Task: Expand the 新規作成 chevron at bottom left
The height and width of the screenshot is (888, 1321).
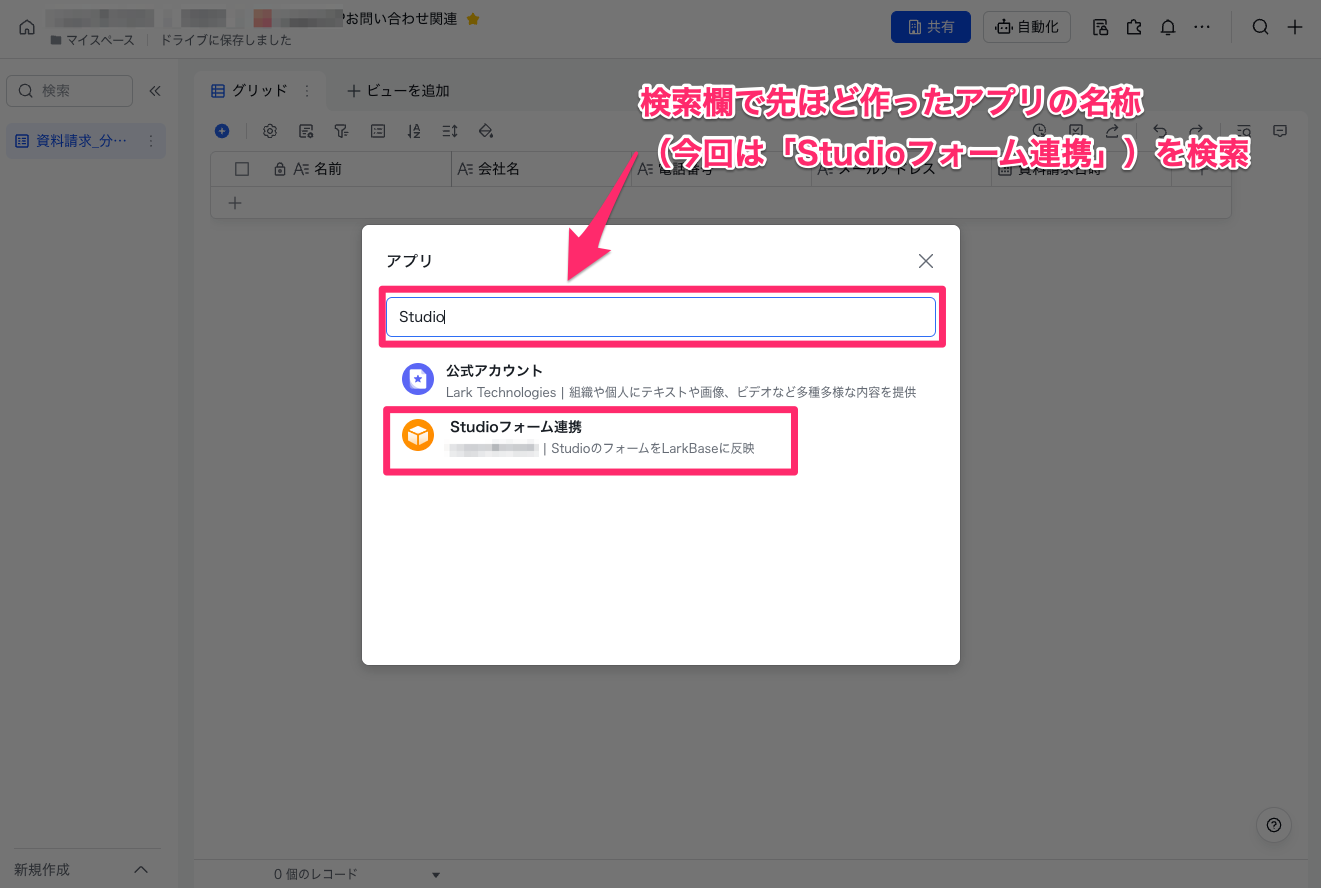Action: [141, 870]
